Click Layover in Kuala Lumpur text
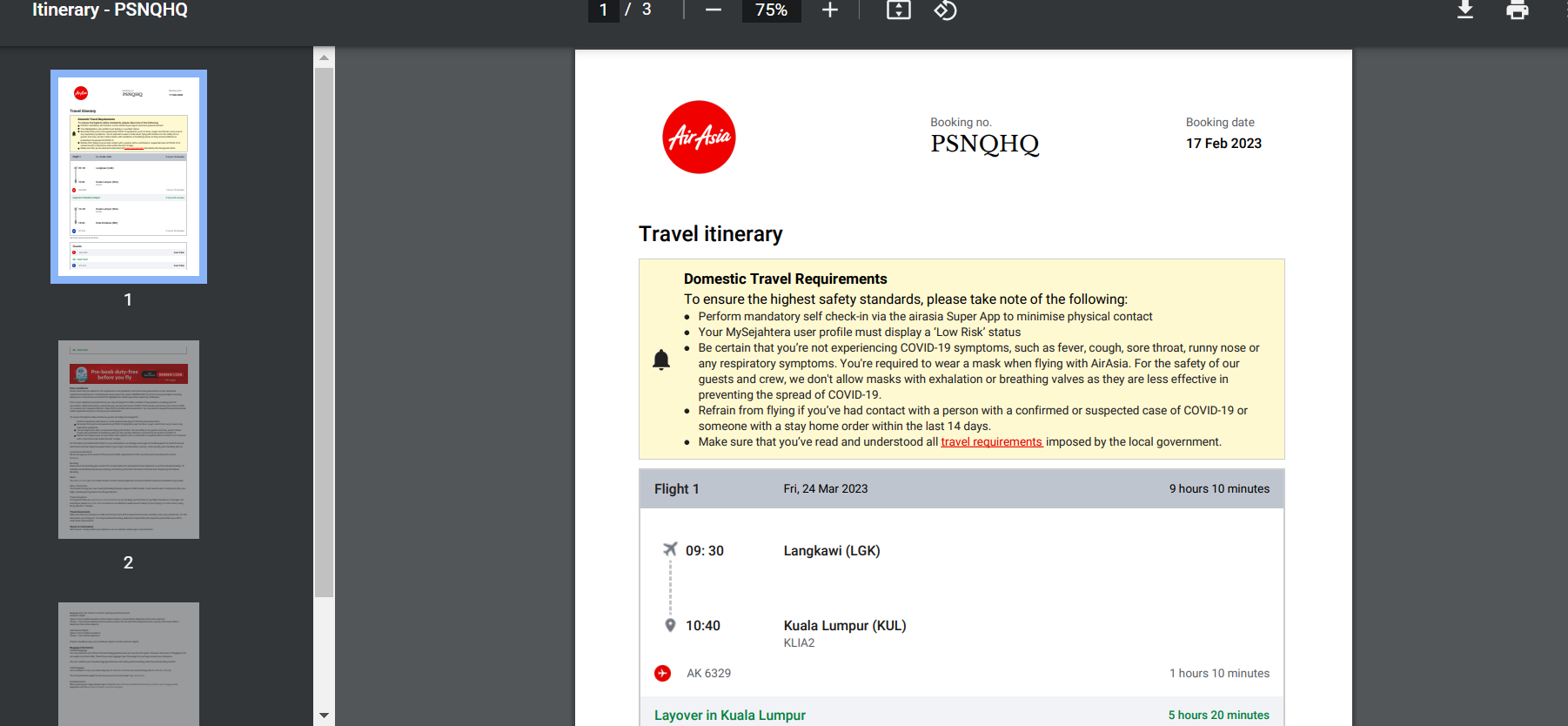This screenshot has width=1568, height=726. (730, 716)
